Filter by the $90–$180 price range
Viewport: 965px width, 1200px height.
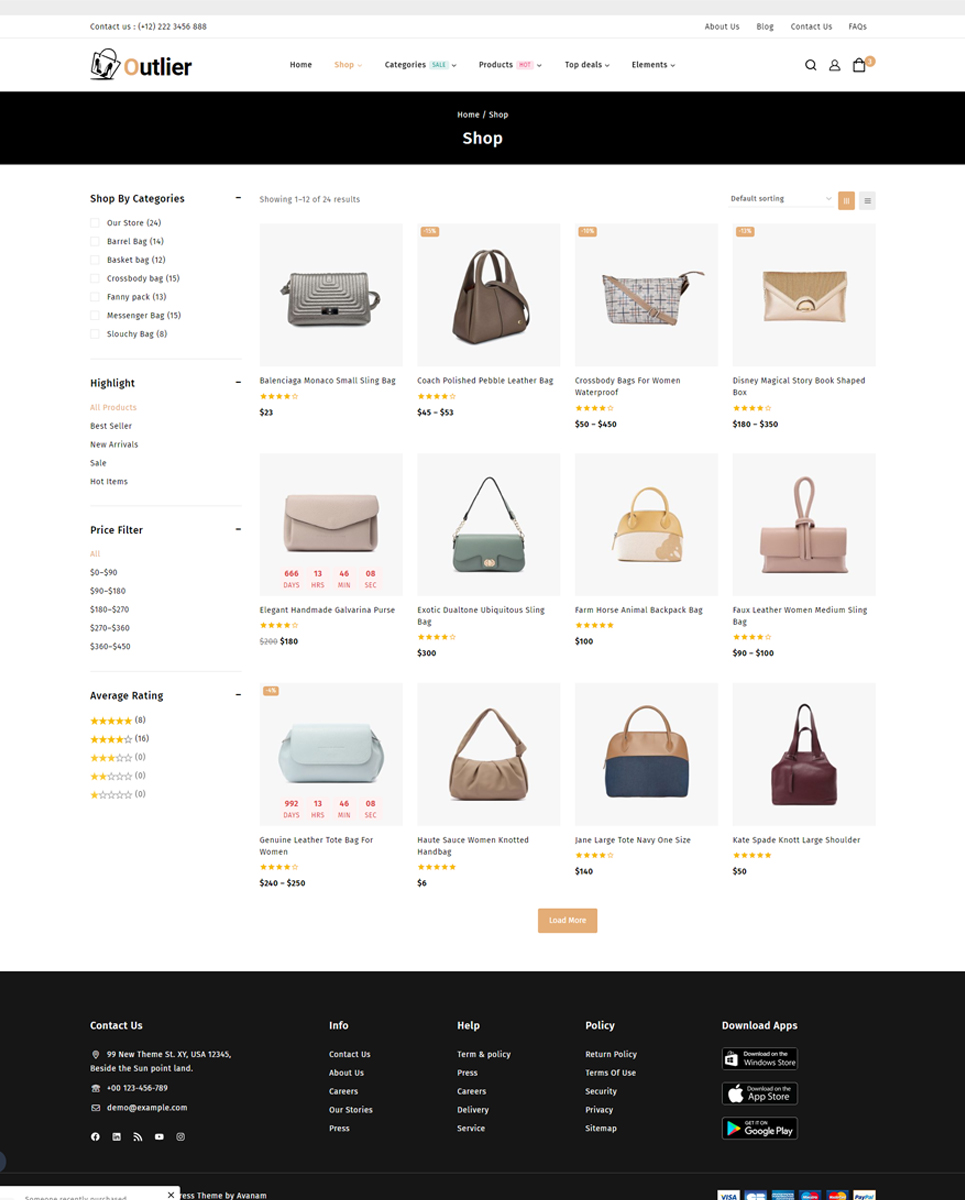tap(108, 591)
